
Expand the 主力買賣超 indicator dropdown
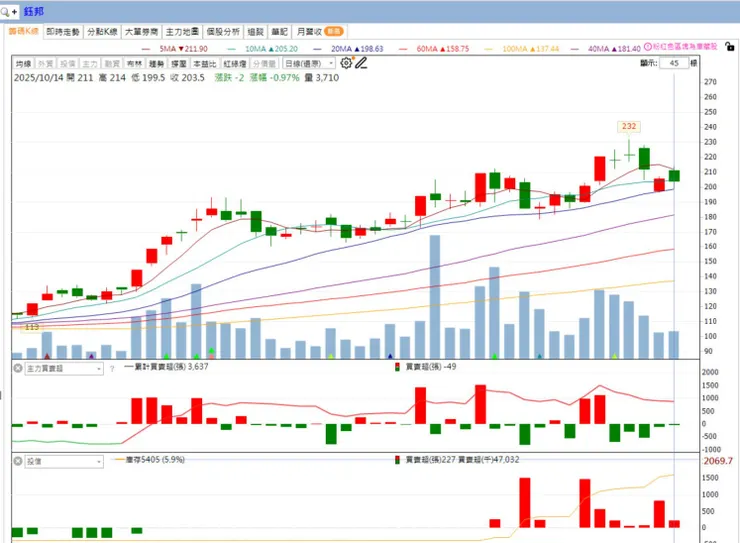[x=64, y=368]
